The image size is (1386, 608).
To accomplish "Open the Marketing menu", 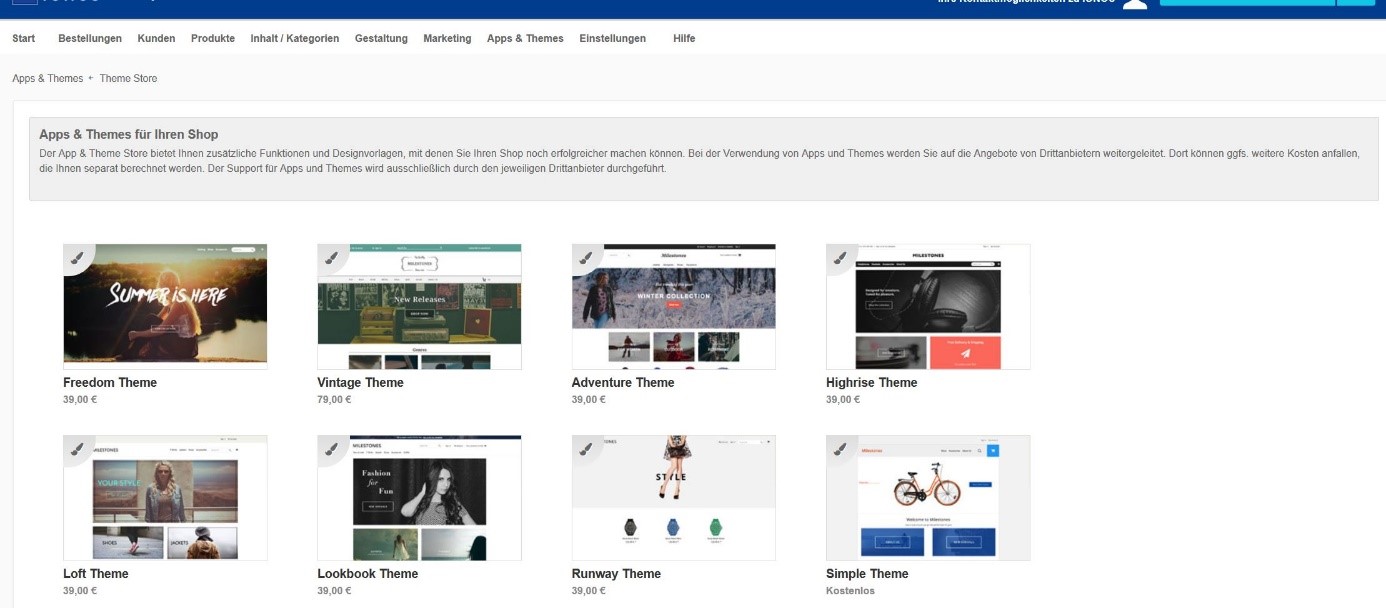I will click(447, 38).
